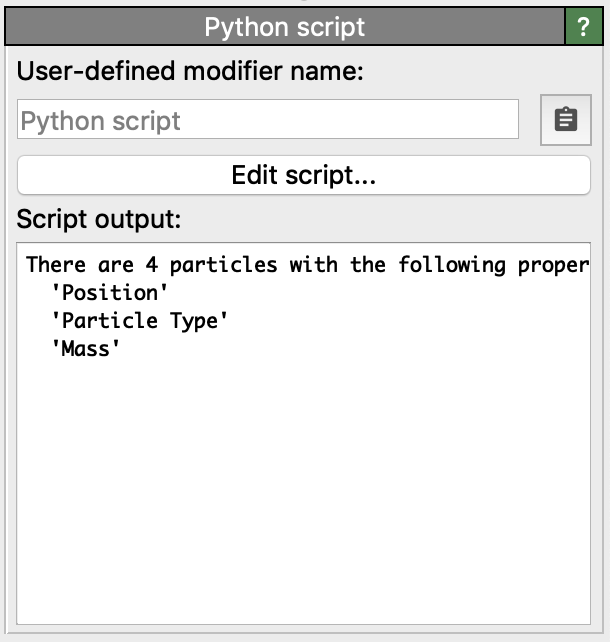Select the 'Position' line in script output
Image resolution: width=610 pixels, height=642 pixels.
point(110,293)
